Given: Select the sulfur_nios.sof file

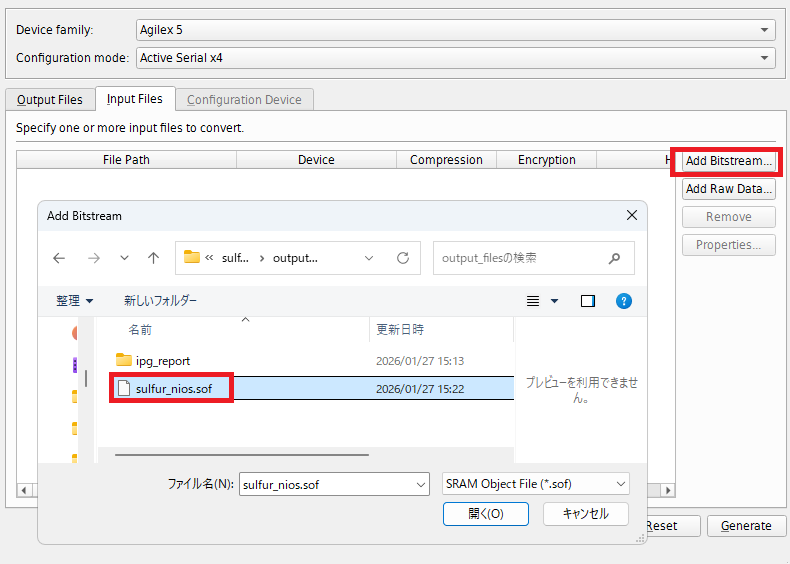Looking at the screenshot, I should [173, 388].
